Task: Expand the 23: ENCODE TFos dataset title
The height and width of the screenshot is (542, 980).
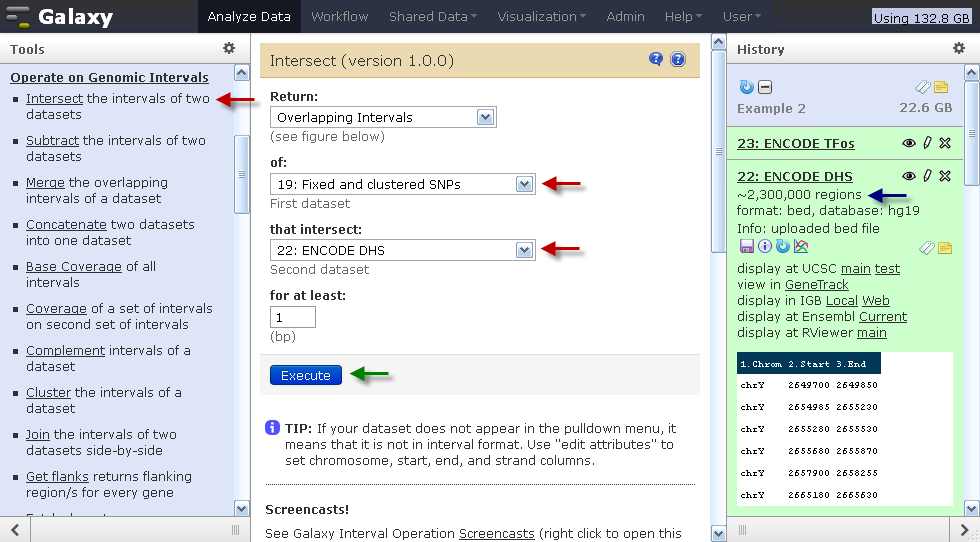Action: click(x=796, y=144)
